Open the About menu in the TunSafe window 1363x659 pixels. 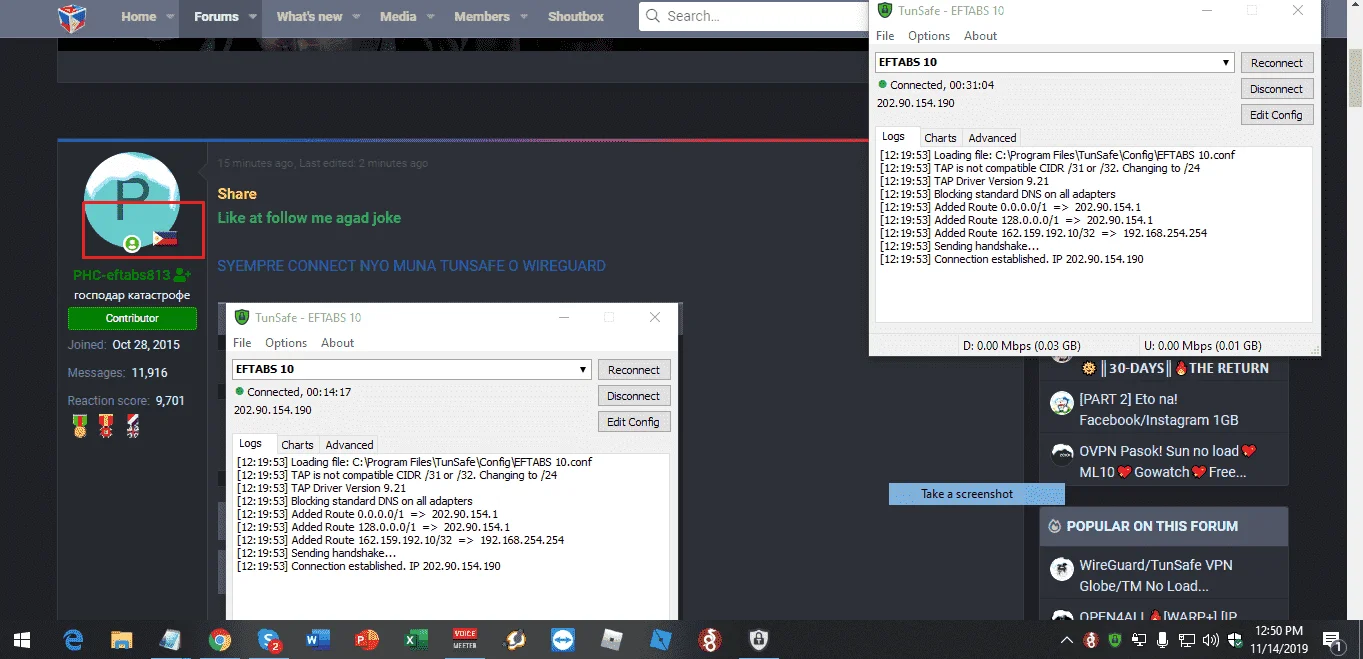(x=980, y=36)
